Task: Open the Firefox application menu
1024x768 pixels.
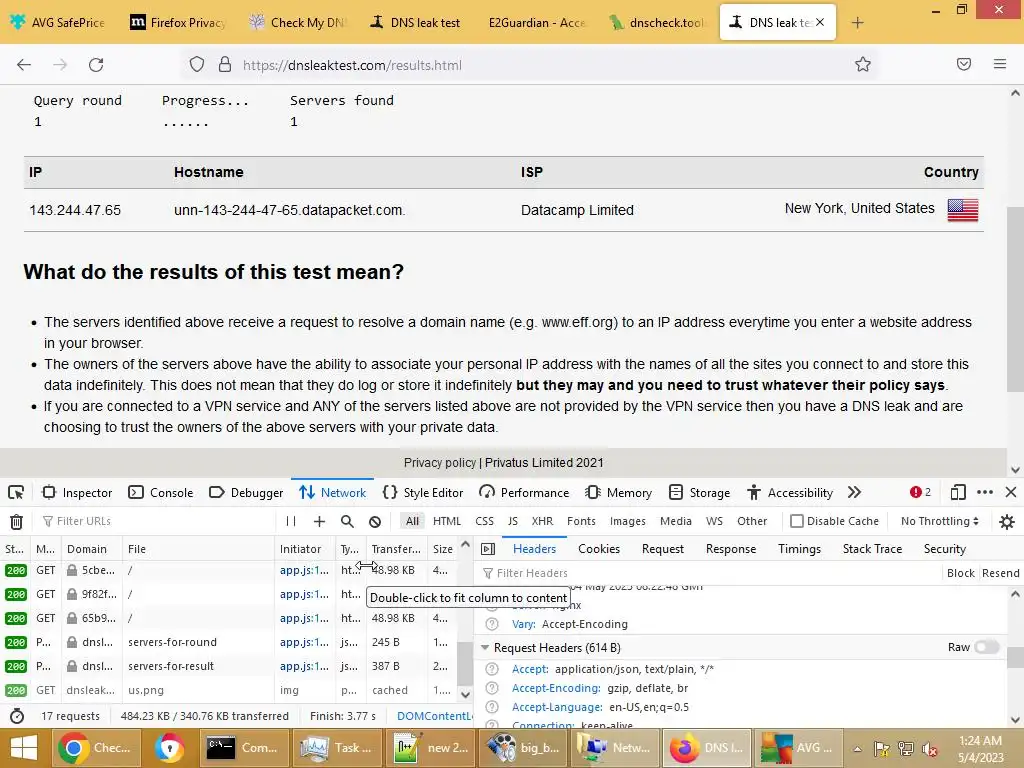Action: [1000, 64]
